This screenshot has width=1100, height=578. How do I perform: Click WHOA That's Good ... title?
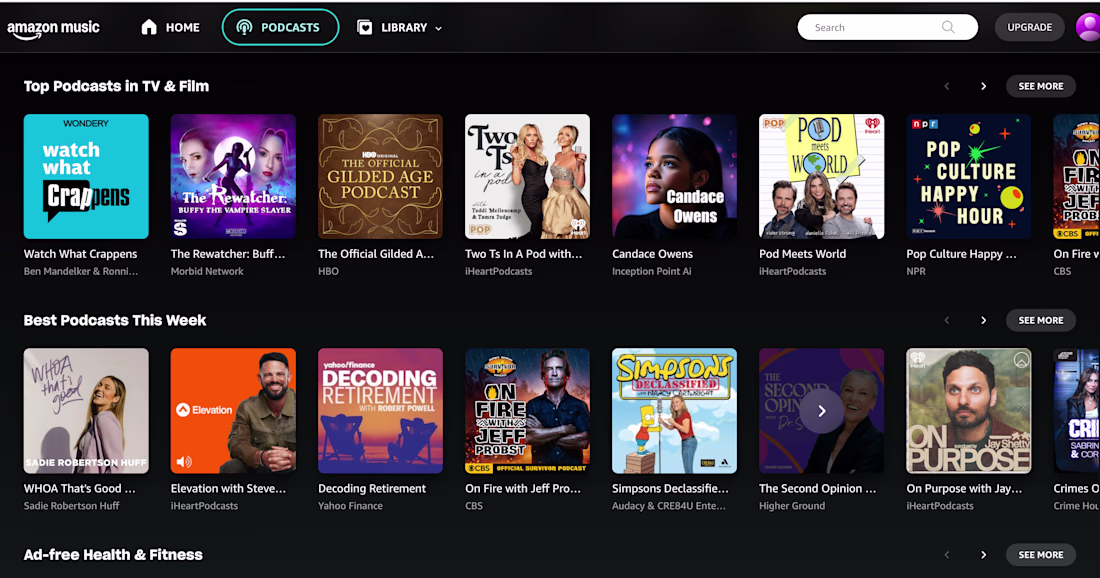pos(80,488)
